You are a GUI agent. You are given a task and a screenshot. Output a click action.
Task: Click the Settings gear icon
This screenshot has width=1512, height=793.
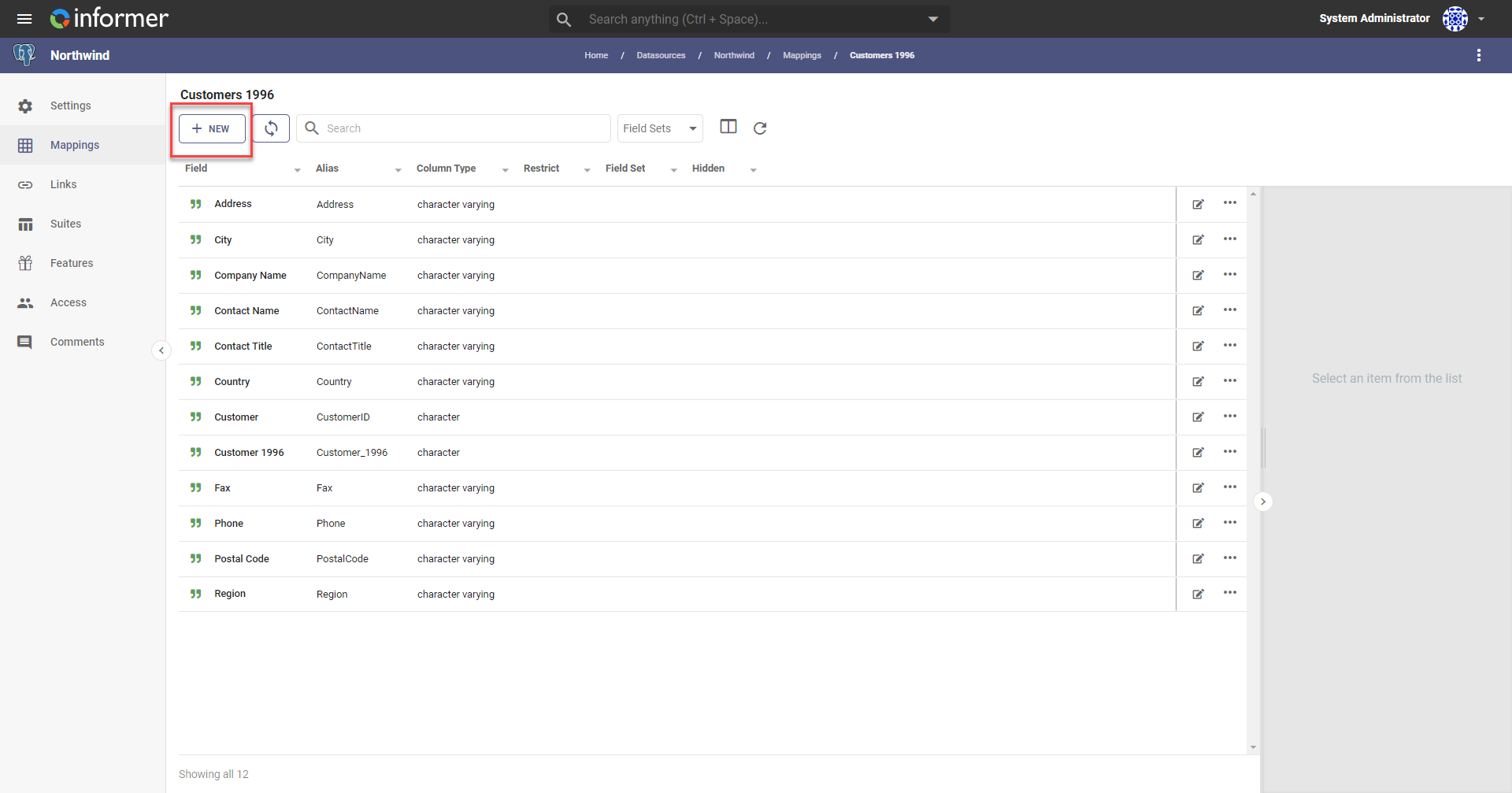[x=25, y=106]
